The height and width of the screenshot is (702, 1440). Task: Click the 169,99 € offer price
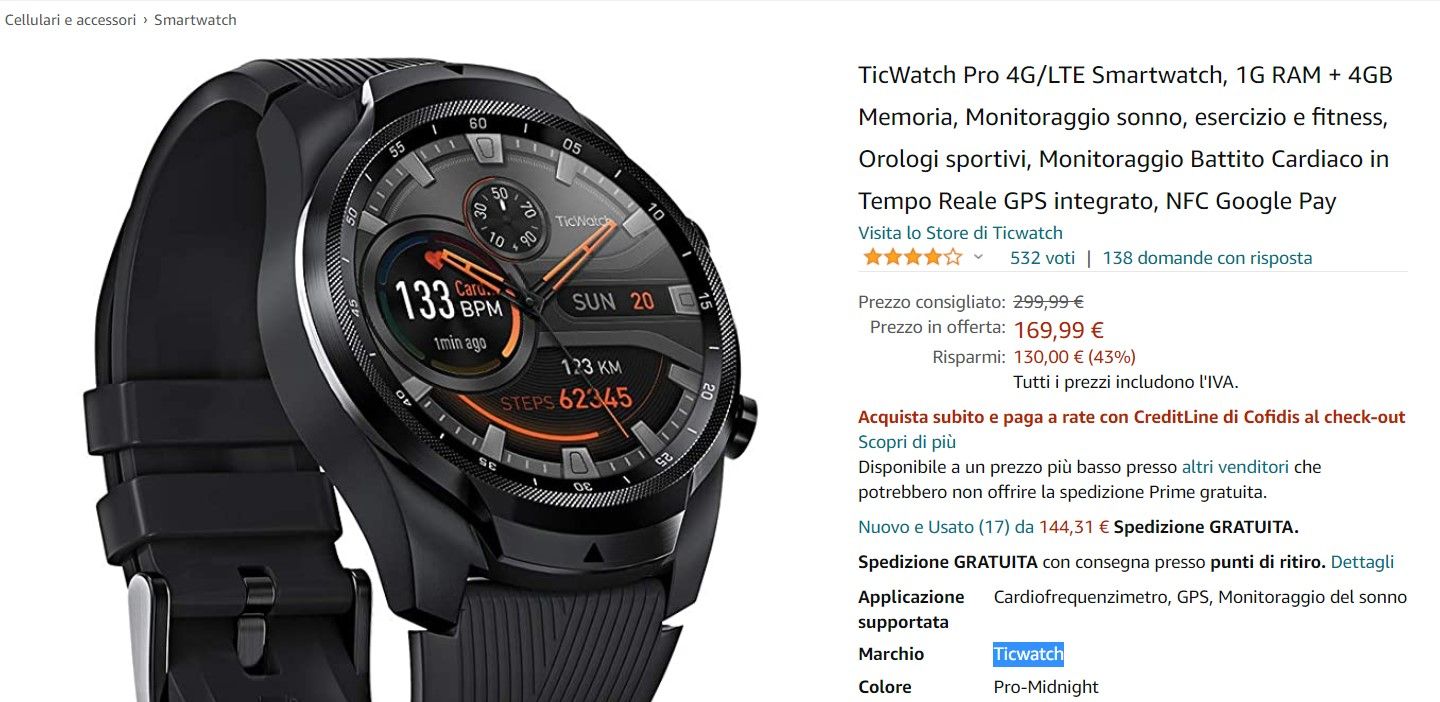(x=1058, y=330)
